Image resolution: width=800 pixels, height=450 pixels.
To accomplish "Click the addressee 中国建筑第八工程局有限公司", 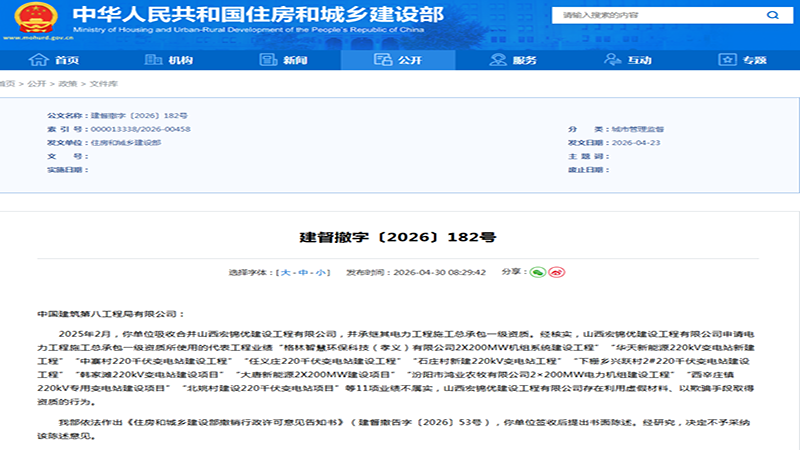I will (107, 314).
